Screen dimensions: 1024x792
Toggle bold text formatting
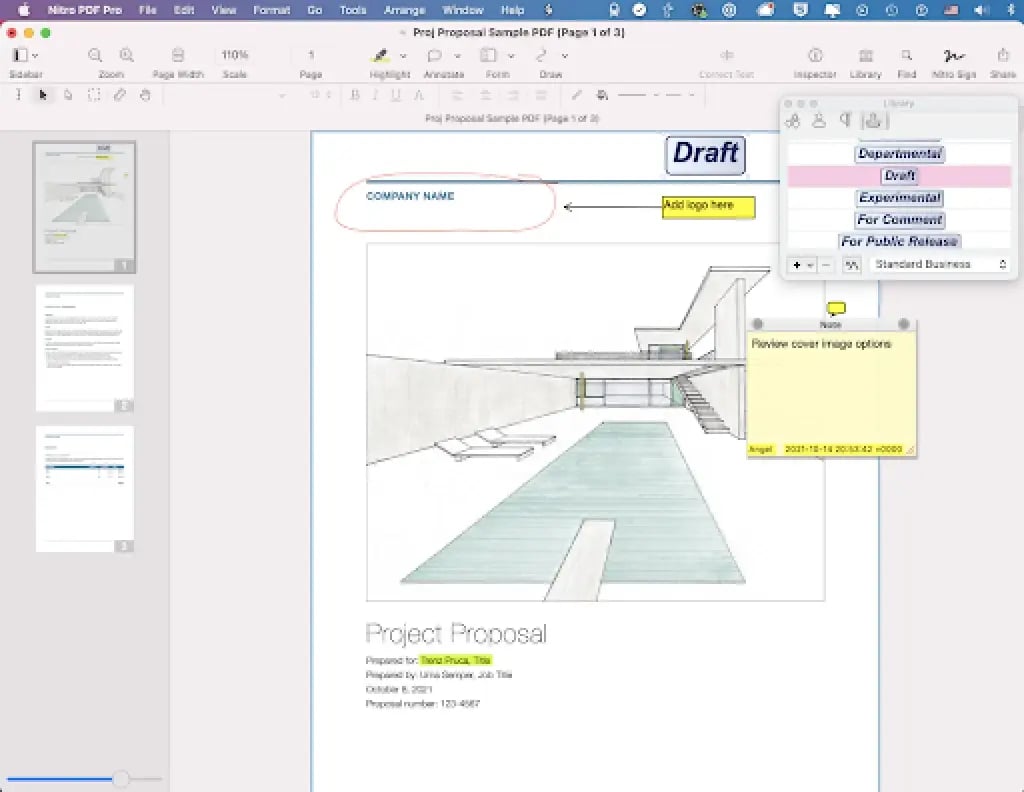click(x=352, y=95)
